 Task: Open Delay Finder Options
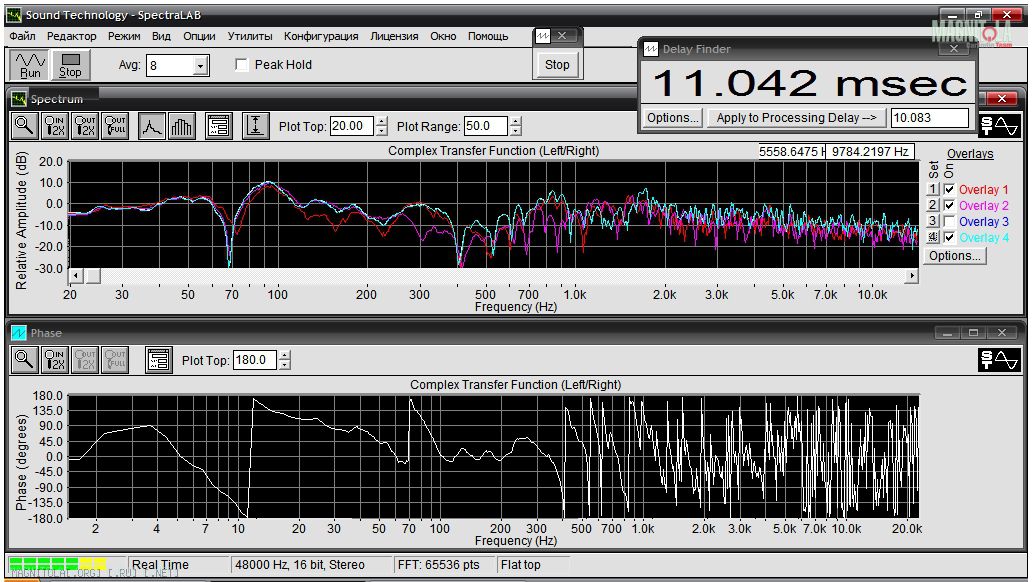pyautogui.click(x=672, y=118)
